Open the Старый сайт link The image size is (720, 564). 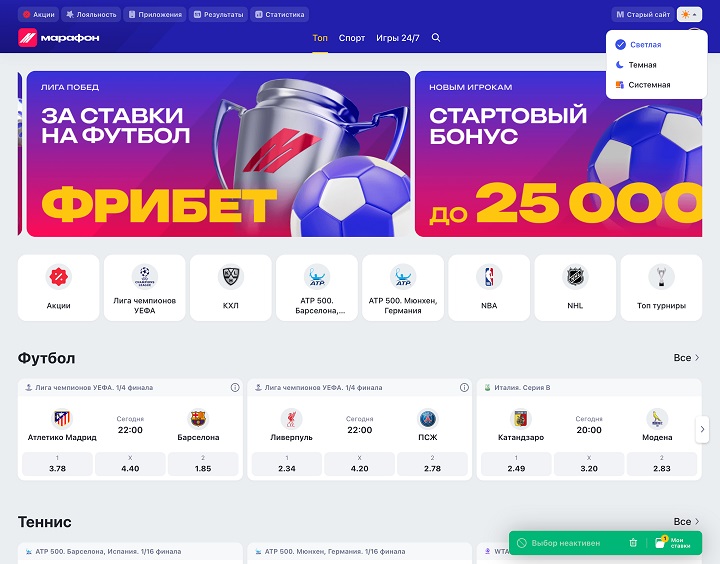tap(643, 15)
